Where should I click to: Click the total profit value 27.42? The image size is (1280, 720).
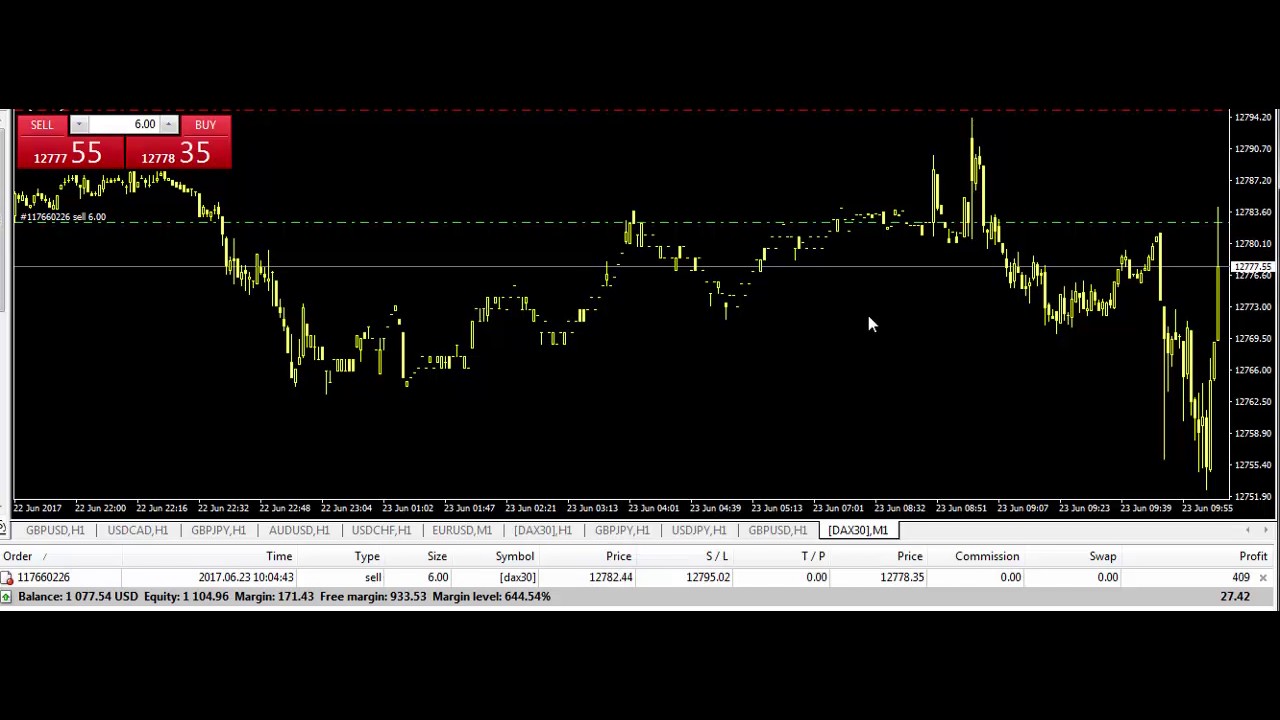click(1235, 596)
